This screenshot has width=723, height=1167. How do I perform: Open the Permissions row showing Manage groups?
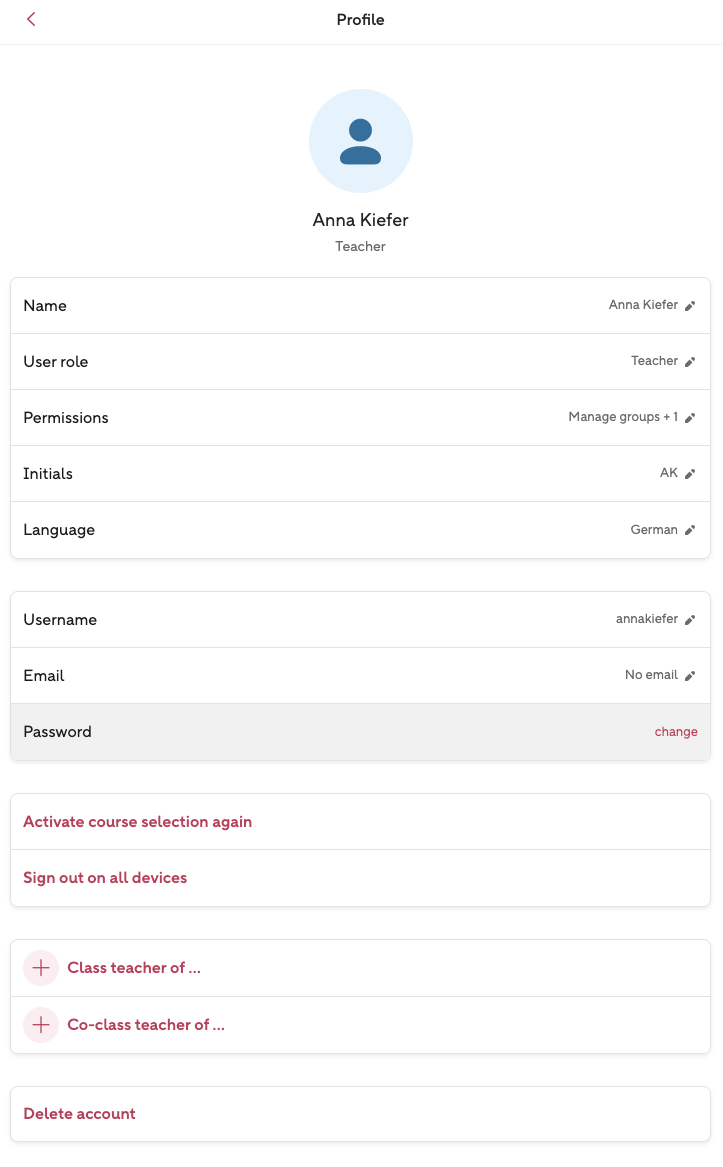360,418
